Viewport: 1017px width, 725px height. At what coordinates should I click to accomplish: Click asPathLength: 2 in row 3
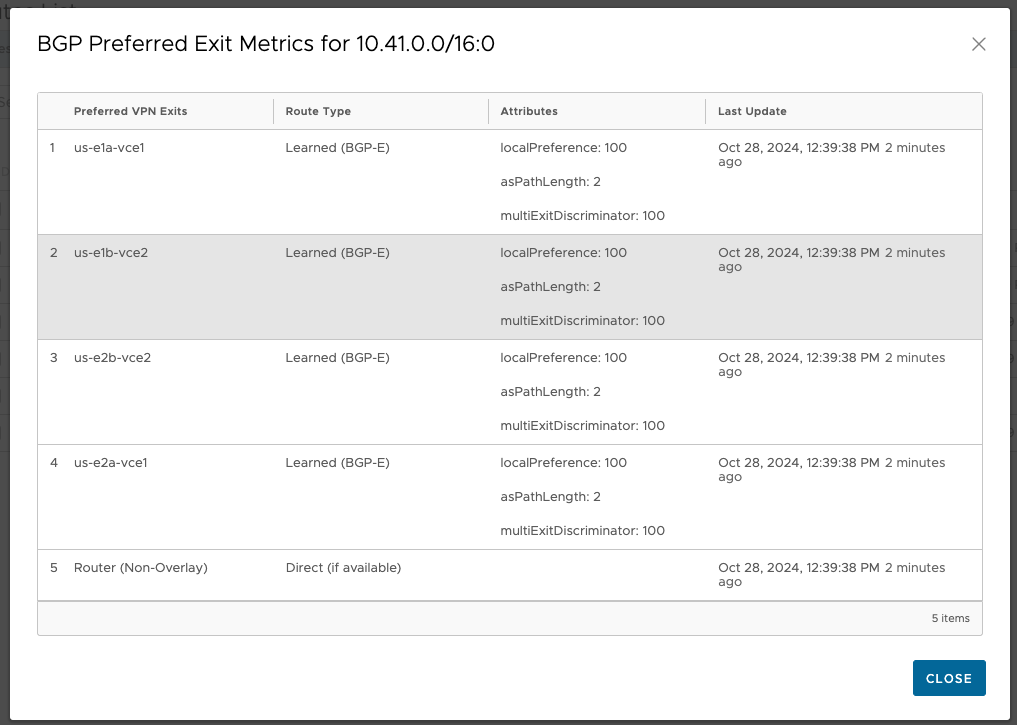pyautogui.click(x=550, y=392)
